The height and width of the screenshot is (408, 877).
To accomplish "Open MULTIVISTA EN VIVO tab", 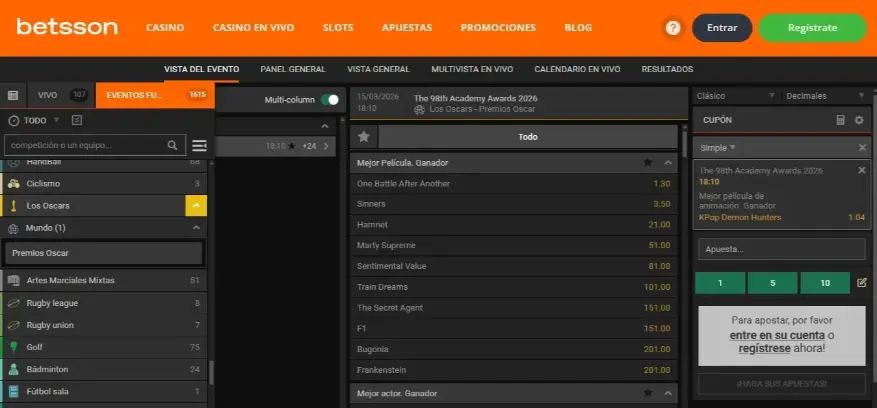I will click(x=472, y=69).
